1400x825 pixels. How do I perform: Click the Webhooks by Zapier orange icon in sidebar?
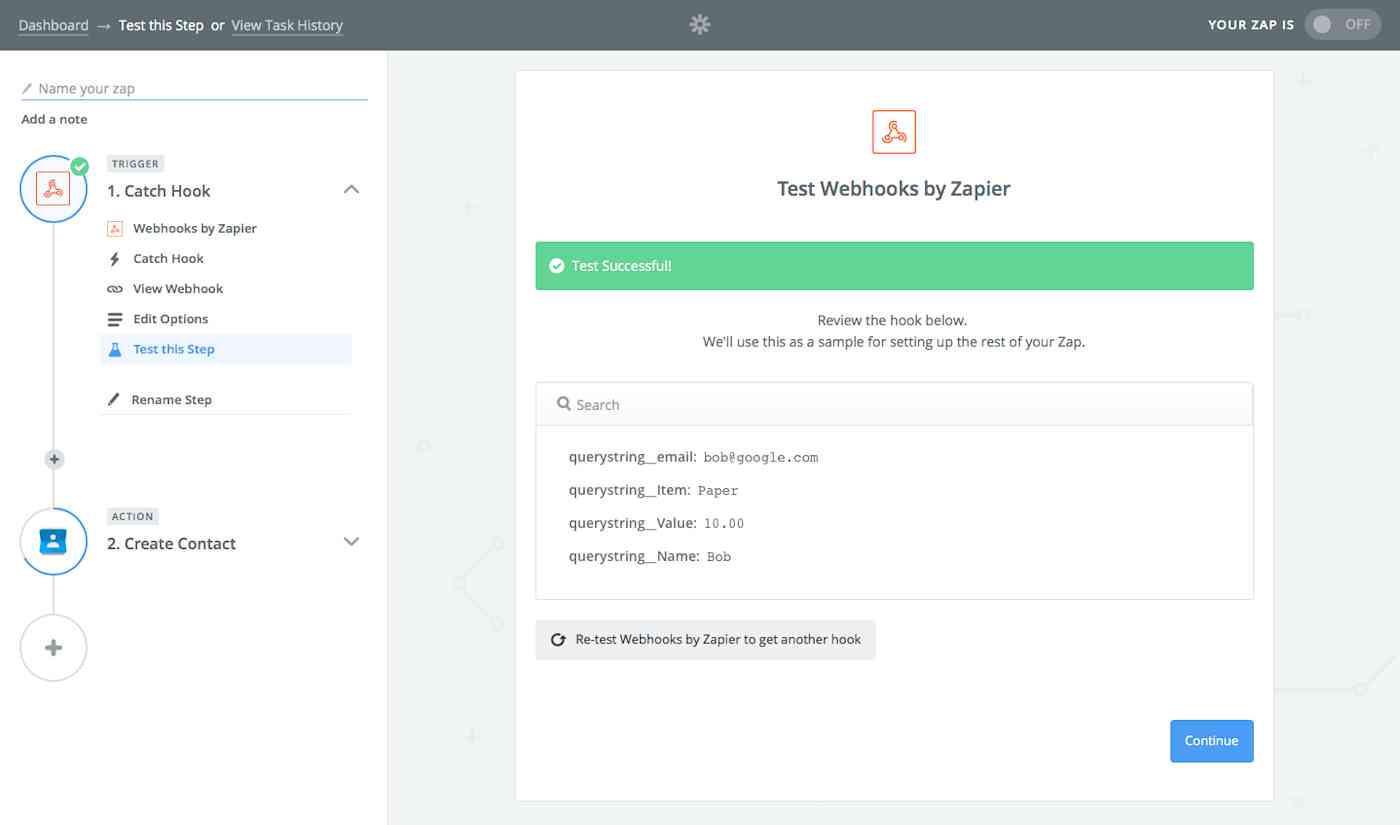(x=116, y=228)
